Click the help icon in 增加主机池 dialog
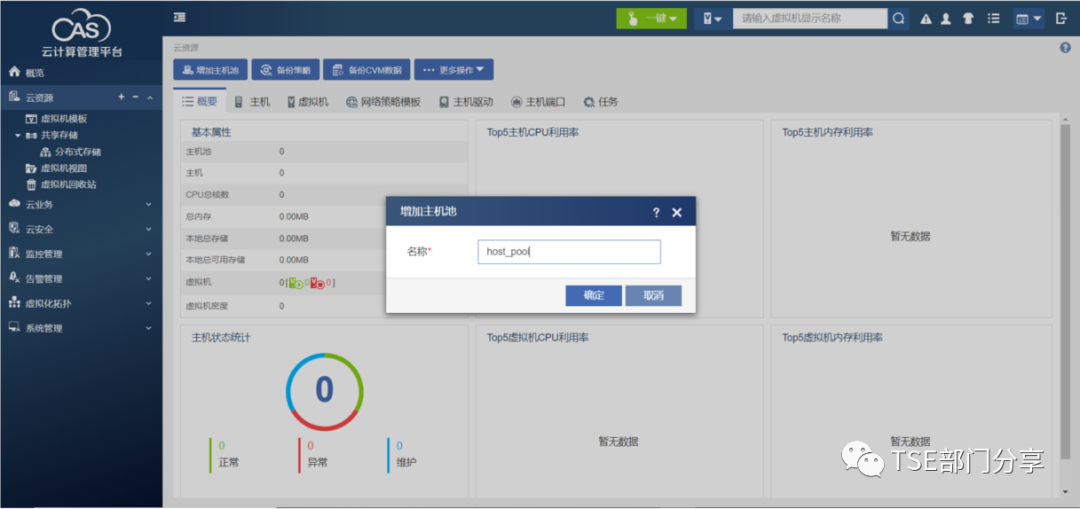 click(x=656, y=213)
